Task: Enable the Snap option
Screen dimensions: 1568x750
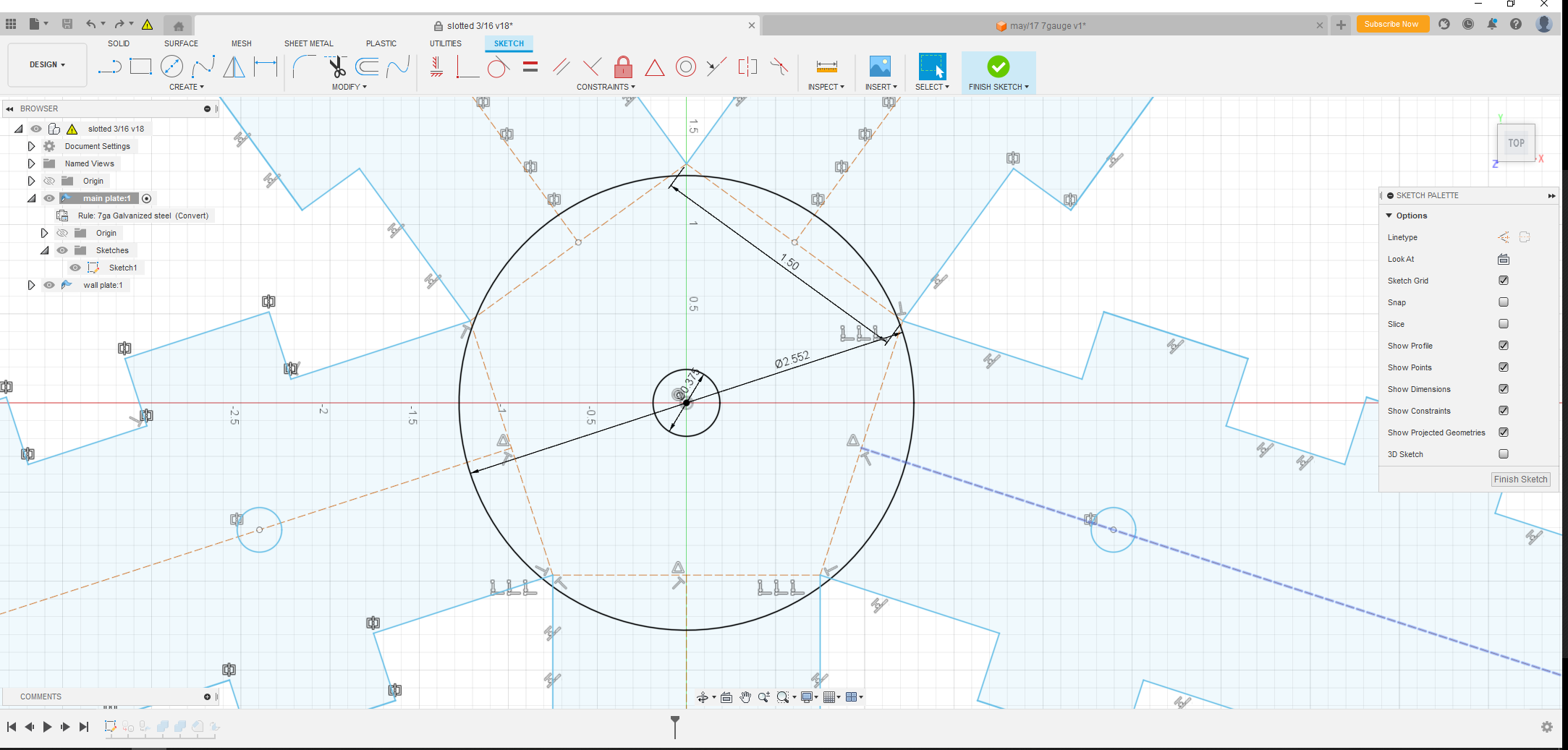Action: click(1504, 302)
